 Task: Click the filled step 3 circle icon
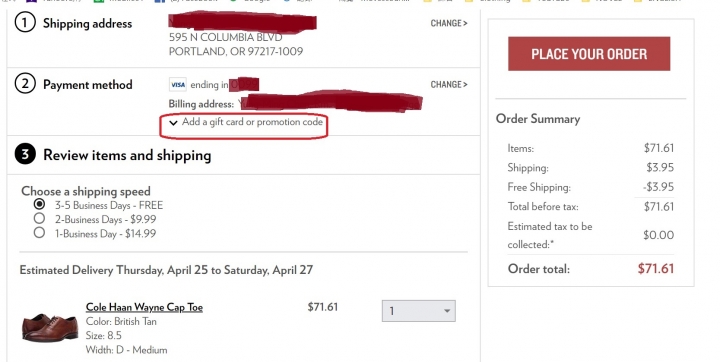coord(25,154)
